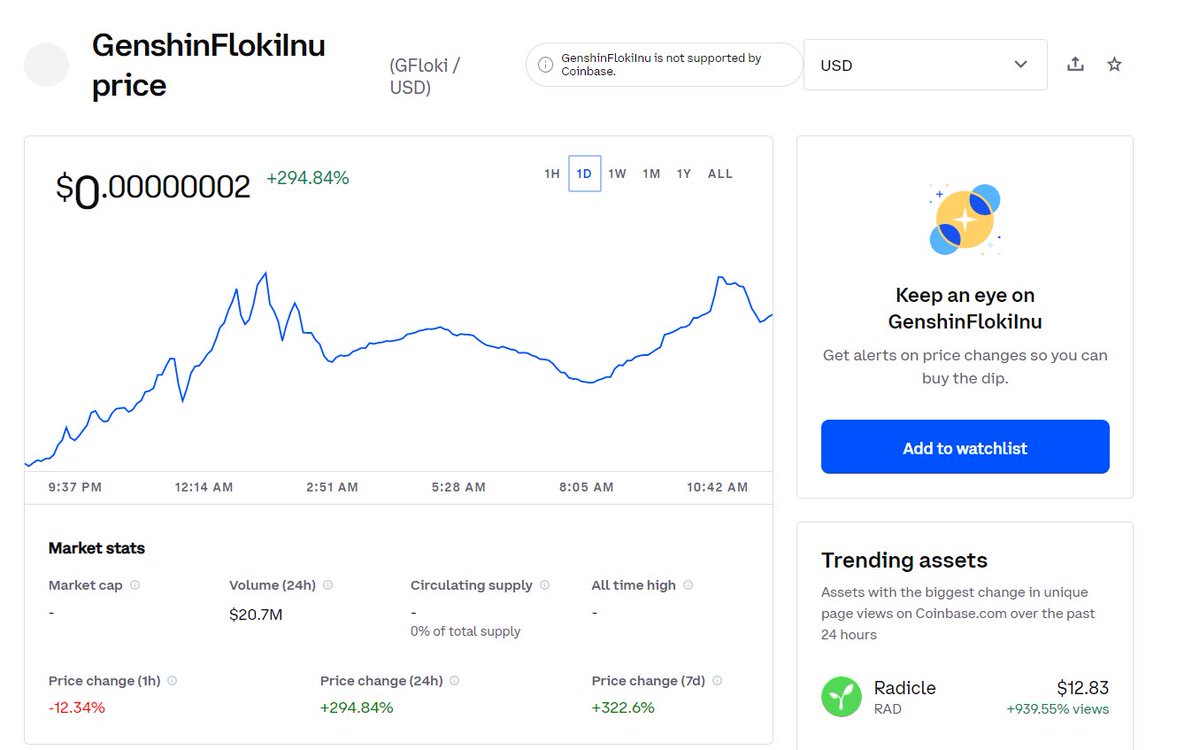The height and width of the screenshot is (750, 1200).
Task: Switch chart to 1W range
Action: (617, 174)
